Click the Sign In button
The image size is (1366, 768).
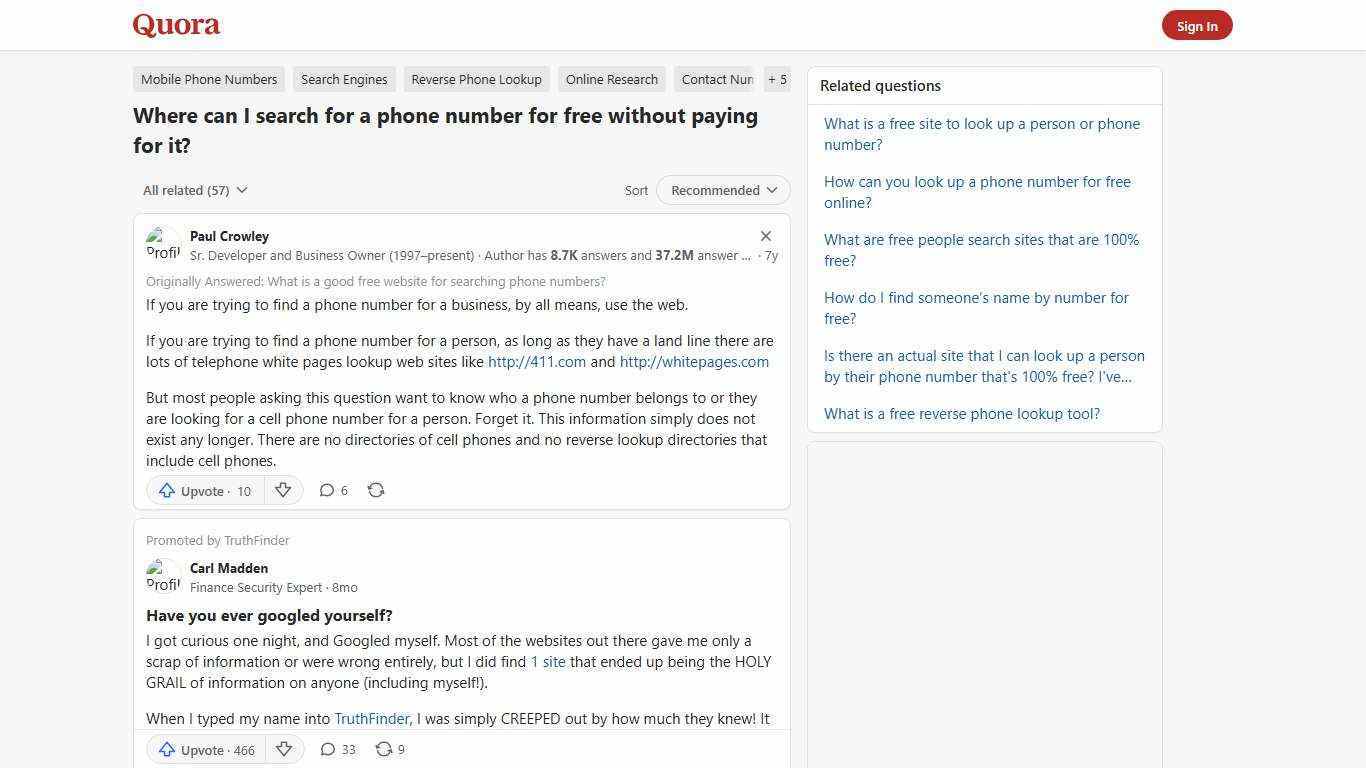point(1197,25)
